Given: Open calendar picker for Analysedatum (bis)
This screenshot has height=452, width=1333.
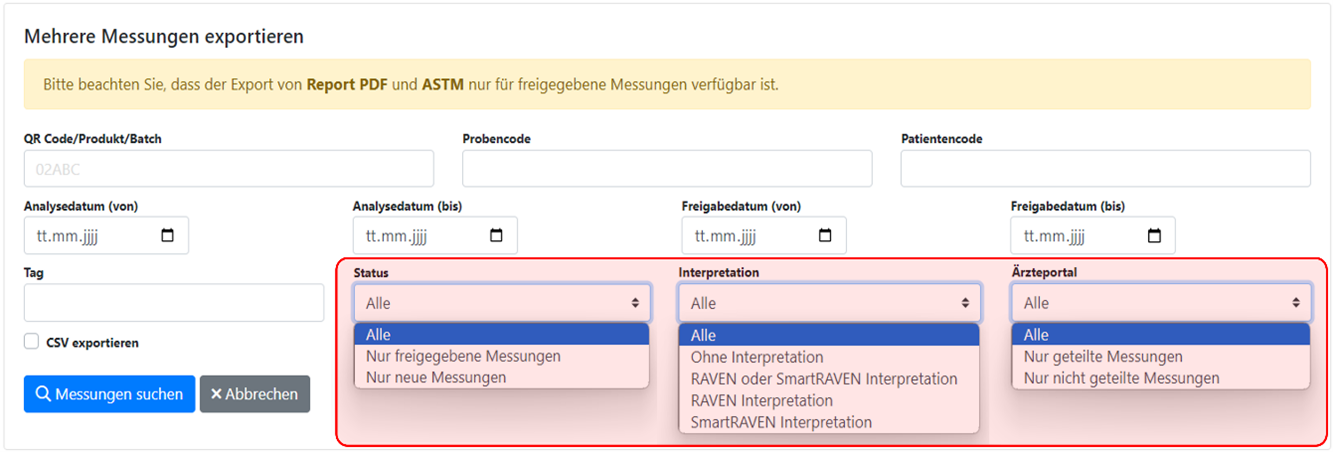Looking at the screenshot, I should click(x=496, y=236).
